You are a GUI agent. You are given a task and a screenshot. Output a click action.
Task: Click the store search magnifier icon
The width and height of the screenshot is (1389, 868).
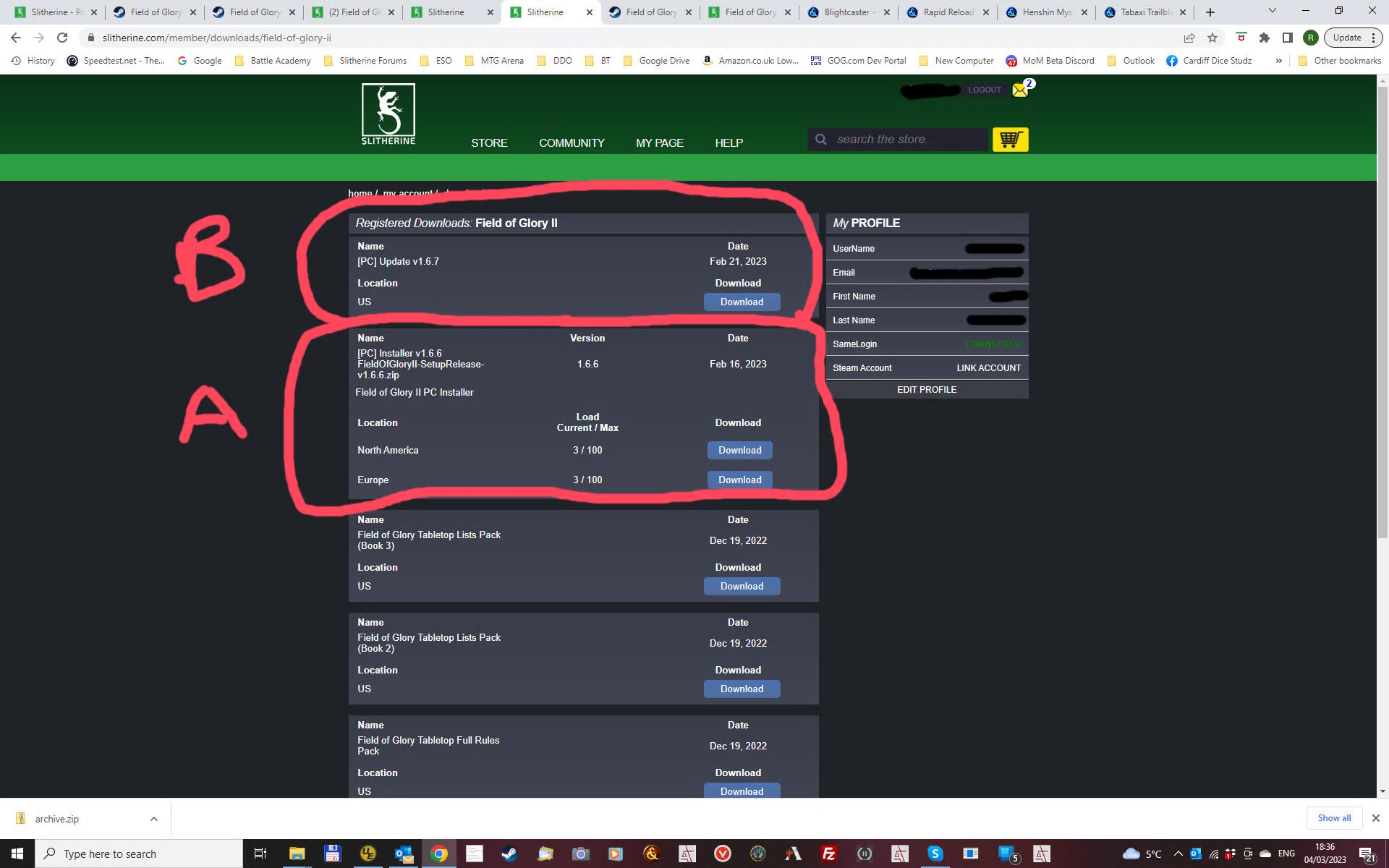[x=821, y=139]
